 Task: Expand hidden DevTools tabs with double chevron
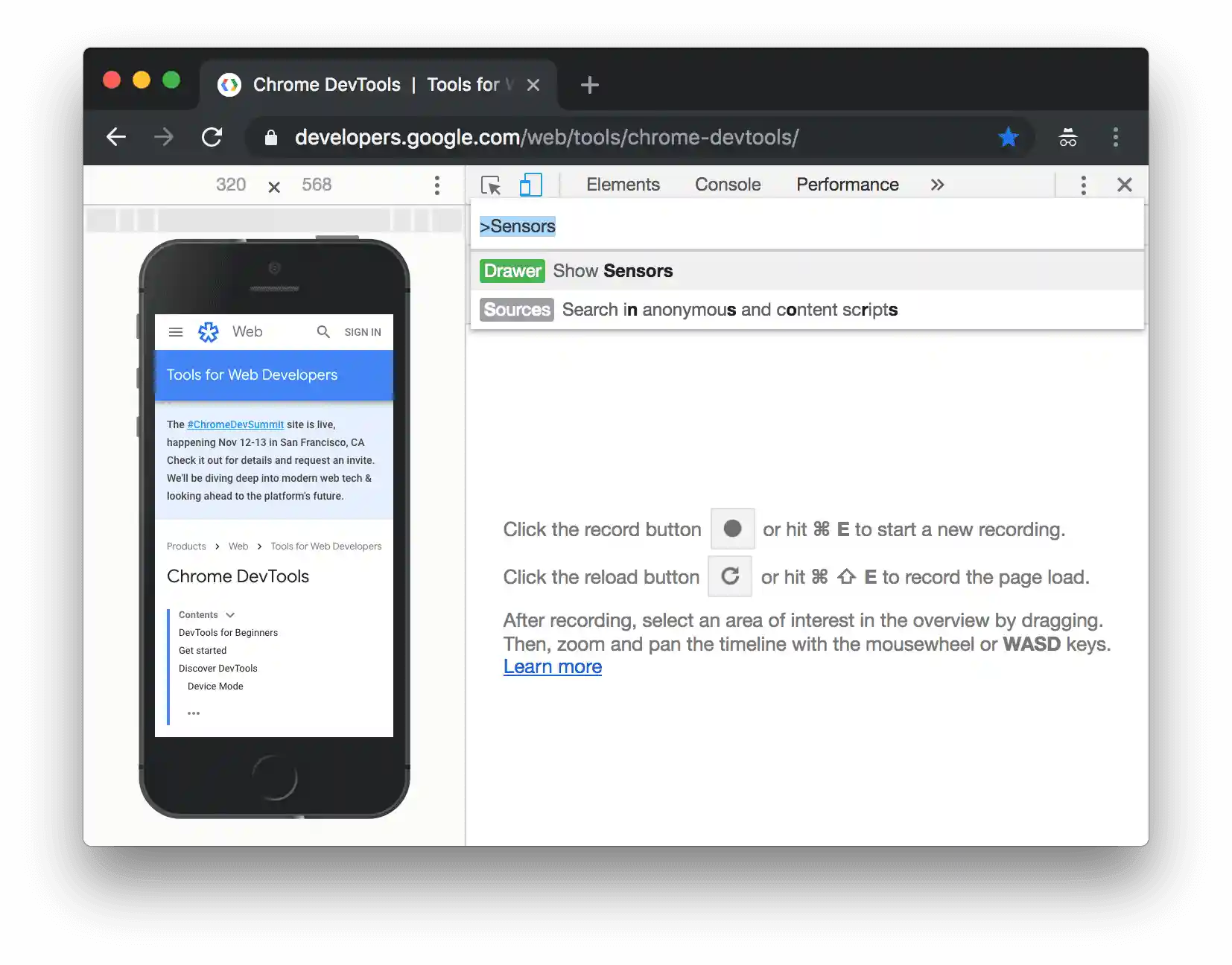(937, 185)
